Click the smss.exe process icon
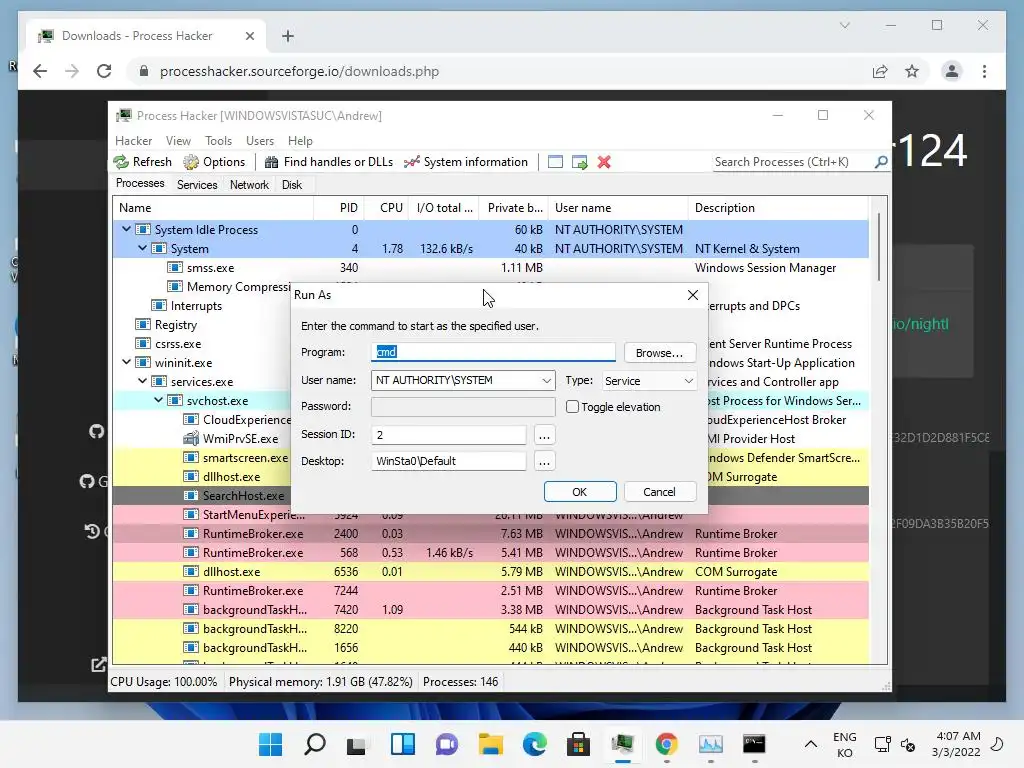 tap(174, 268)
